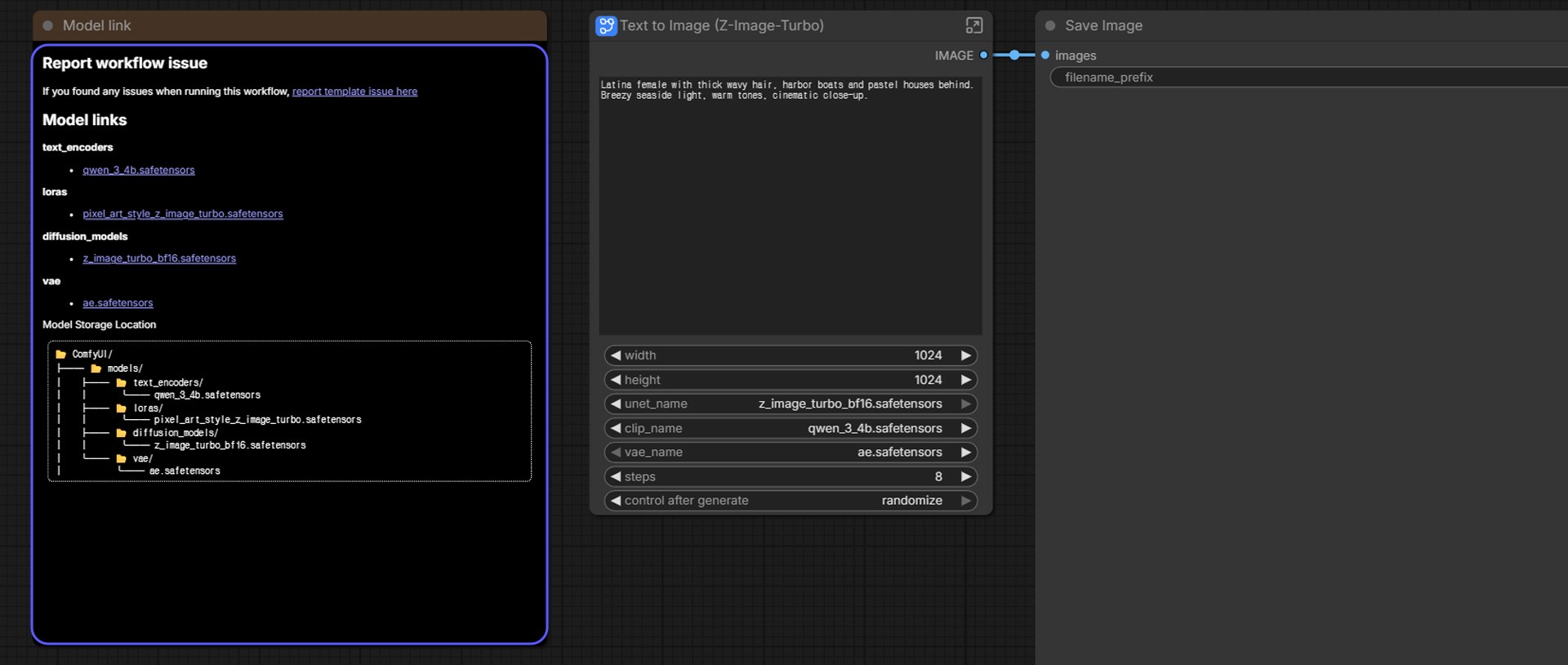Collapse the Save Image node via its dot

coord(1050,26)
